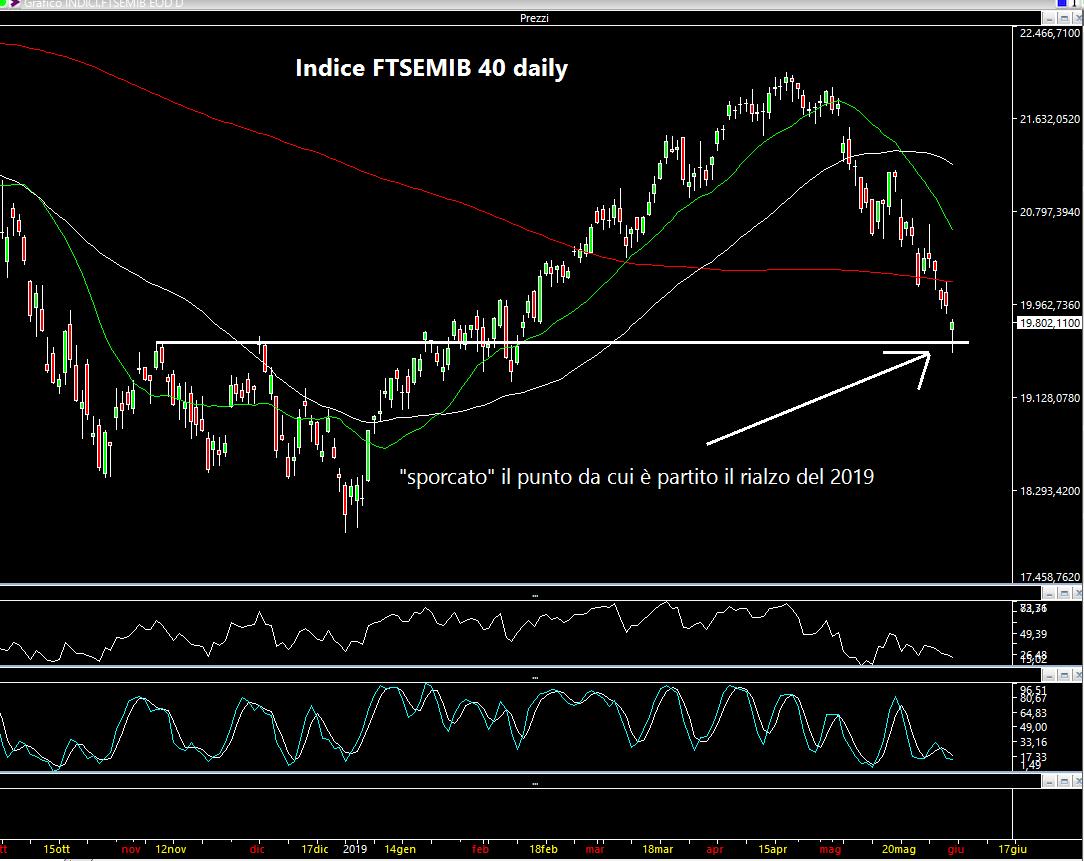Select the Prezzi panel title

(534, 18)
